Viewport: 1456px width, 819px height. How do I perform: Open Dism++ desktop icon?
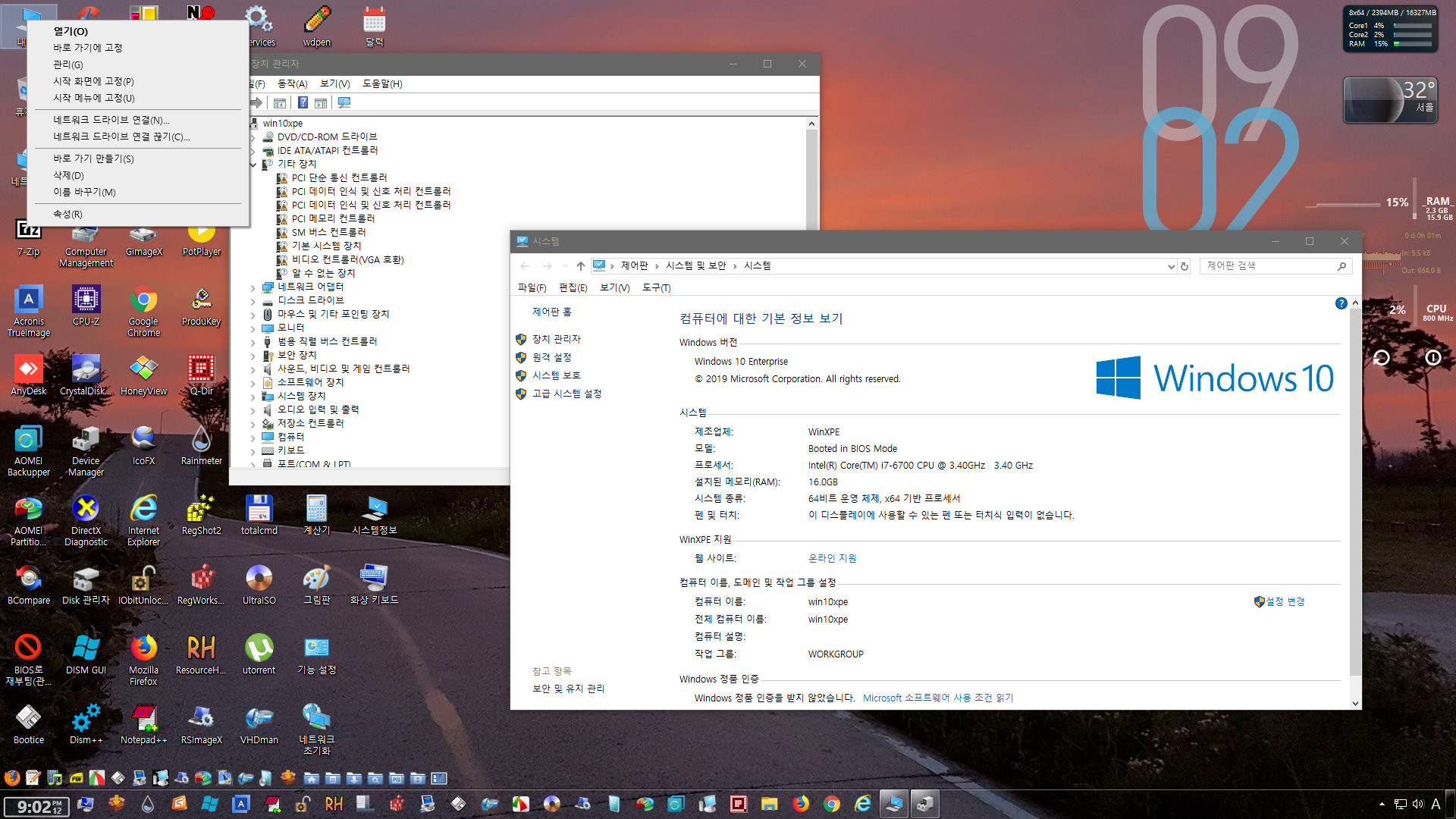(86, 724)
